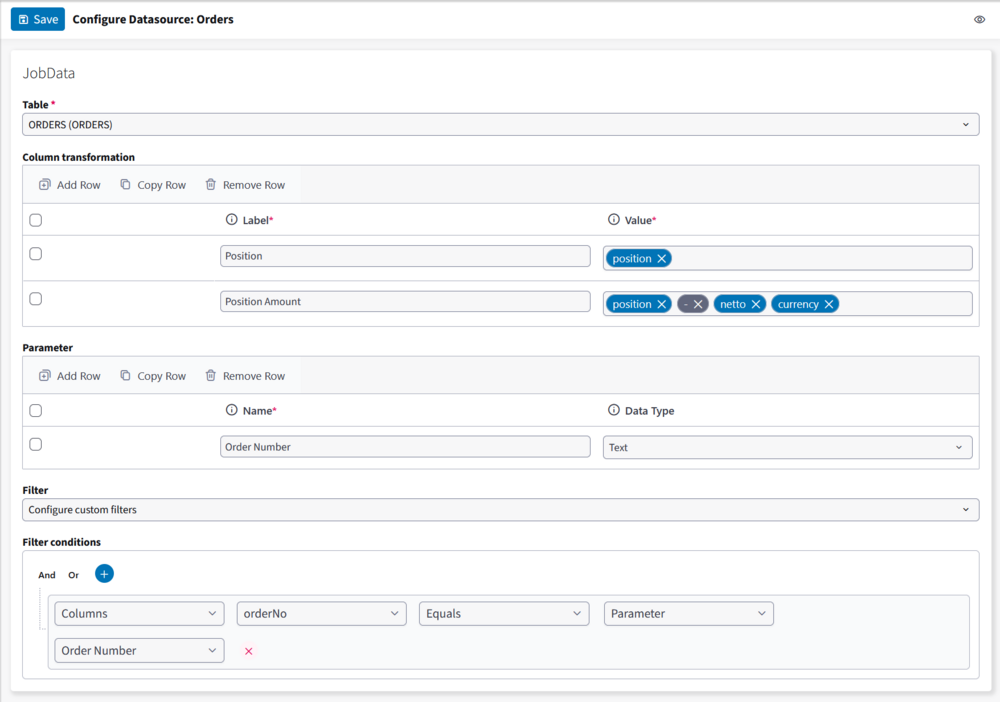Click the eye preview icon in header
This screenshot has height=702, width=1000.
[979, 19]
